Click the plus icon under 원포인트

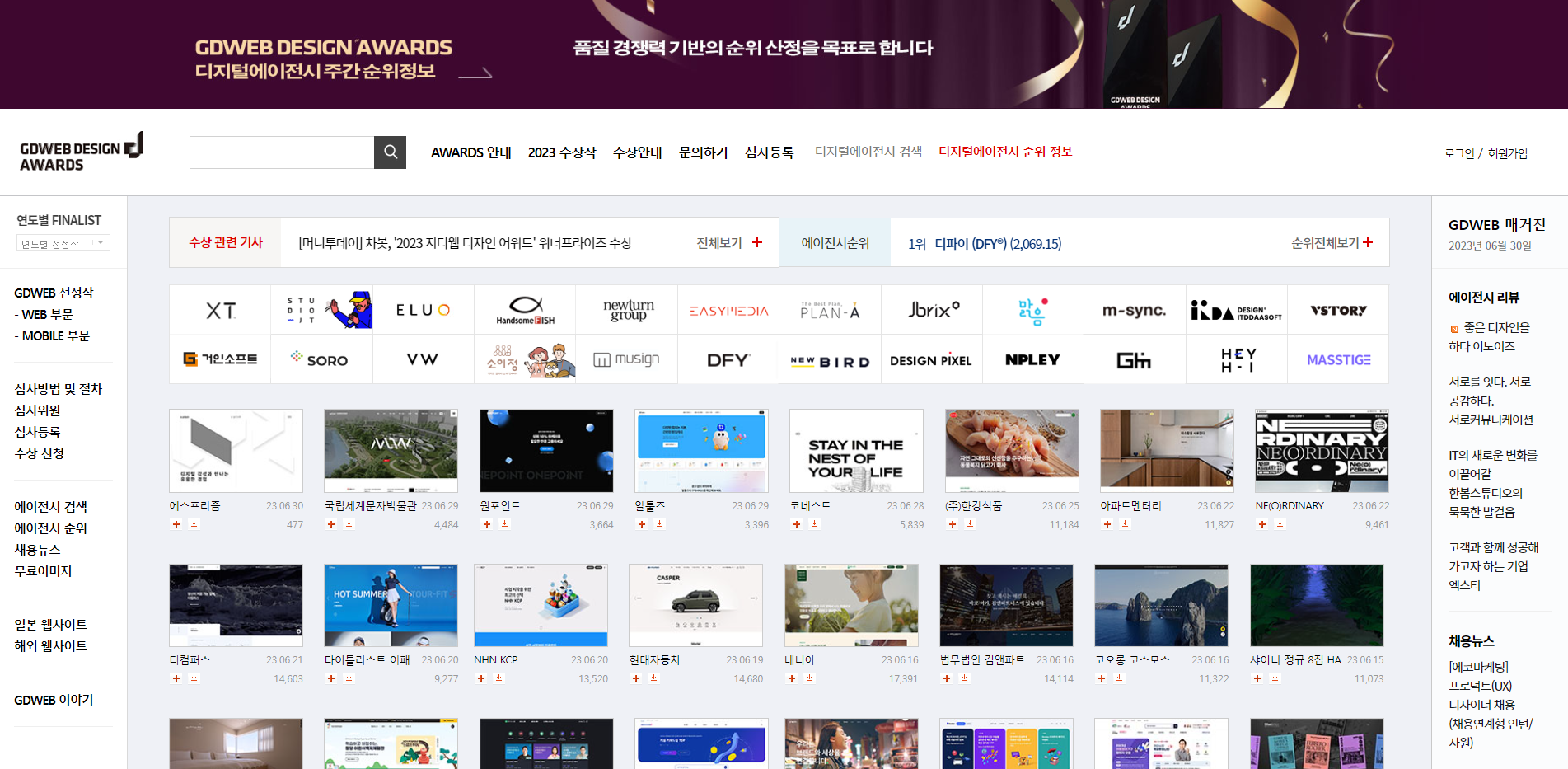click(486, 524)
